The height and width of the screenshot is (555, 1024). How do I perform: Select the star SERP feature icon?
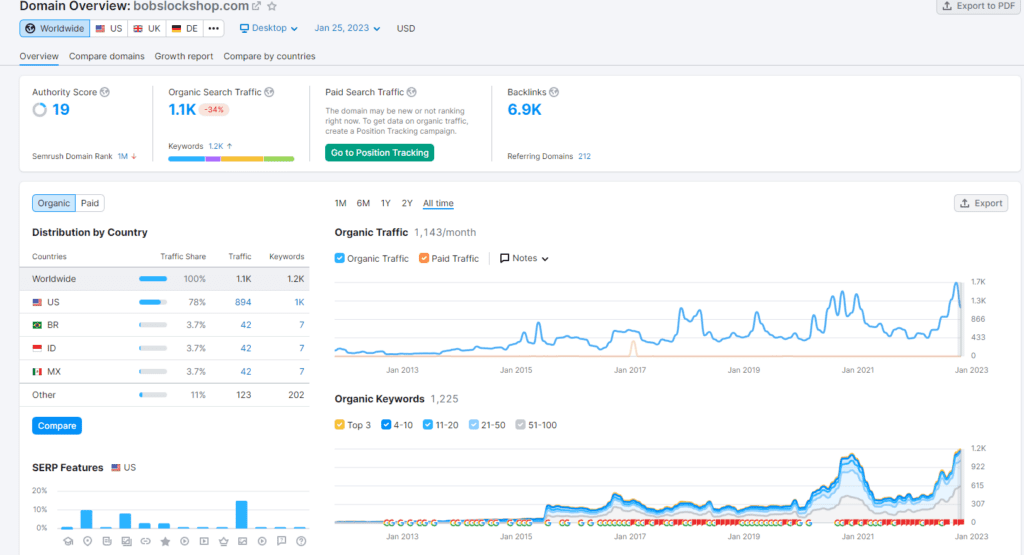click(x=165, y=541)
